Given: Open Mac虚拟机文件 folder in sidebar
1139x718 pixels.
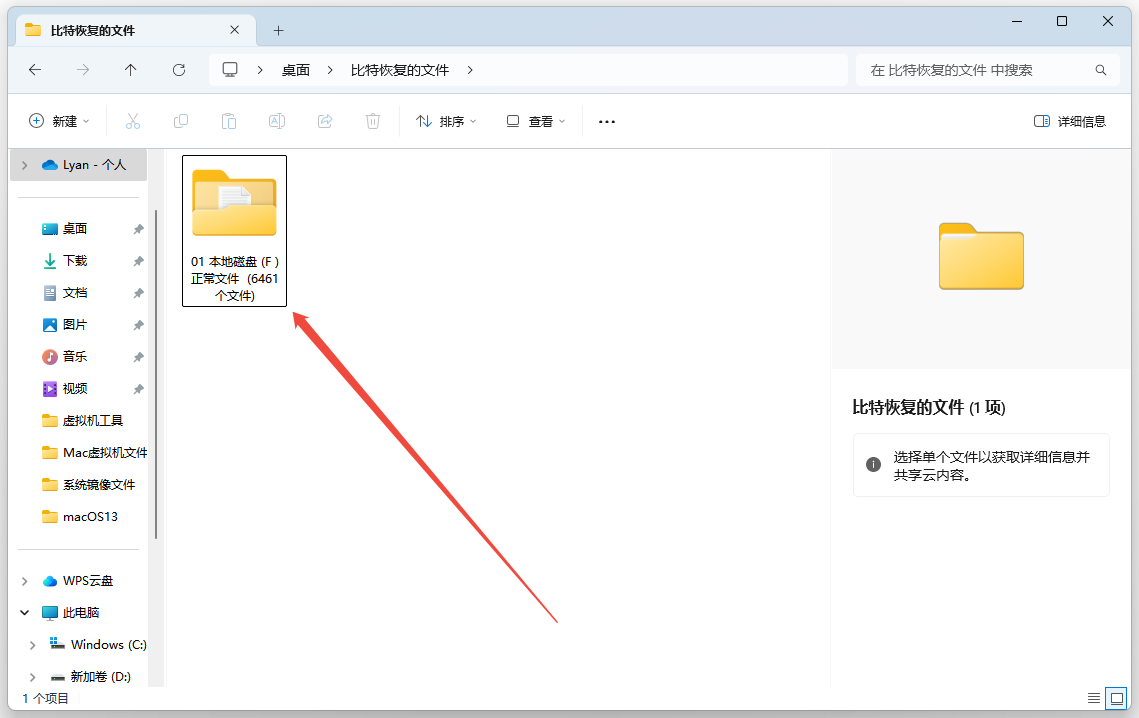Looking at the screenshot, I should (94, 453).
